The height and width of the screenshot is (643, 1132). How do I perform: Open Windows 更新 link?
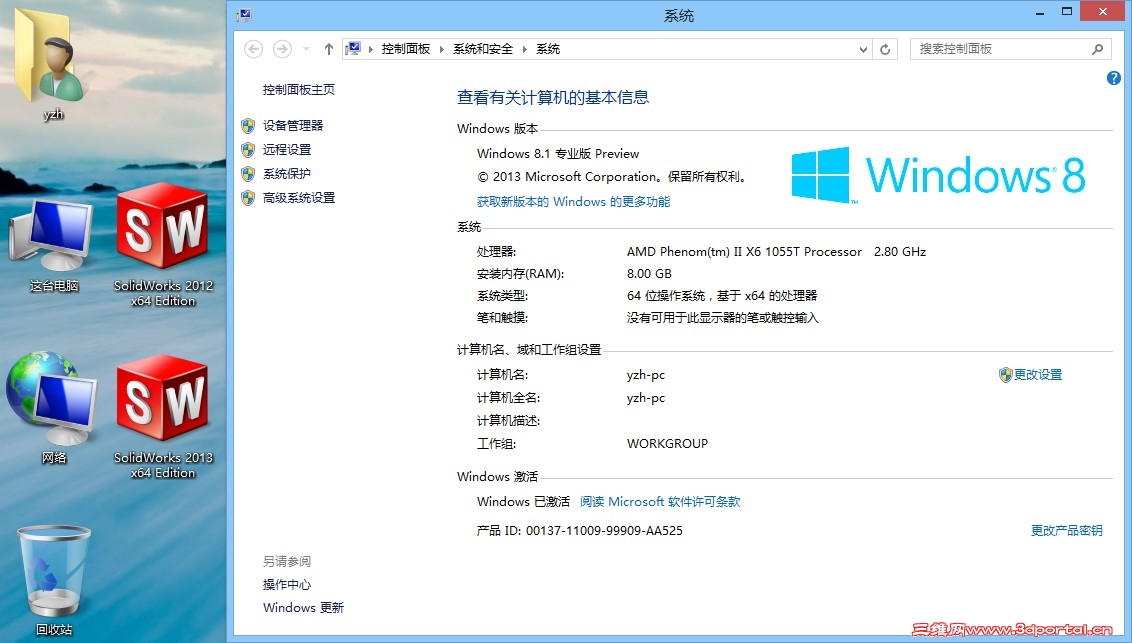pos(303,608)
